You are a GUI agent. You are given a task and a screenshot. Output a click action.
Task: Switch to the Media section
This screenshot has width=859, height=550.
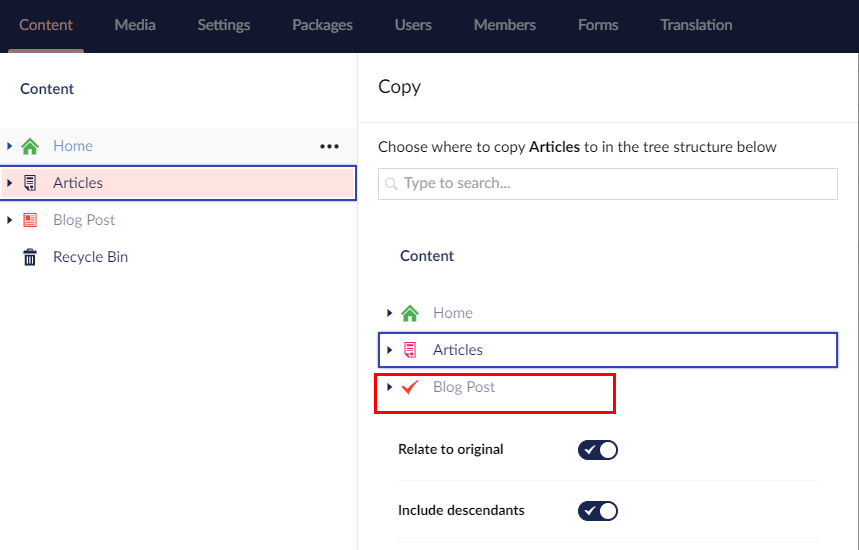point(135,25)
